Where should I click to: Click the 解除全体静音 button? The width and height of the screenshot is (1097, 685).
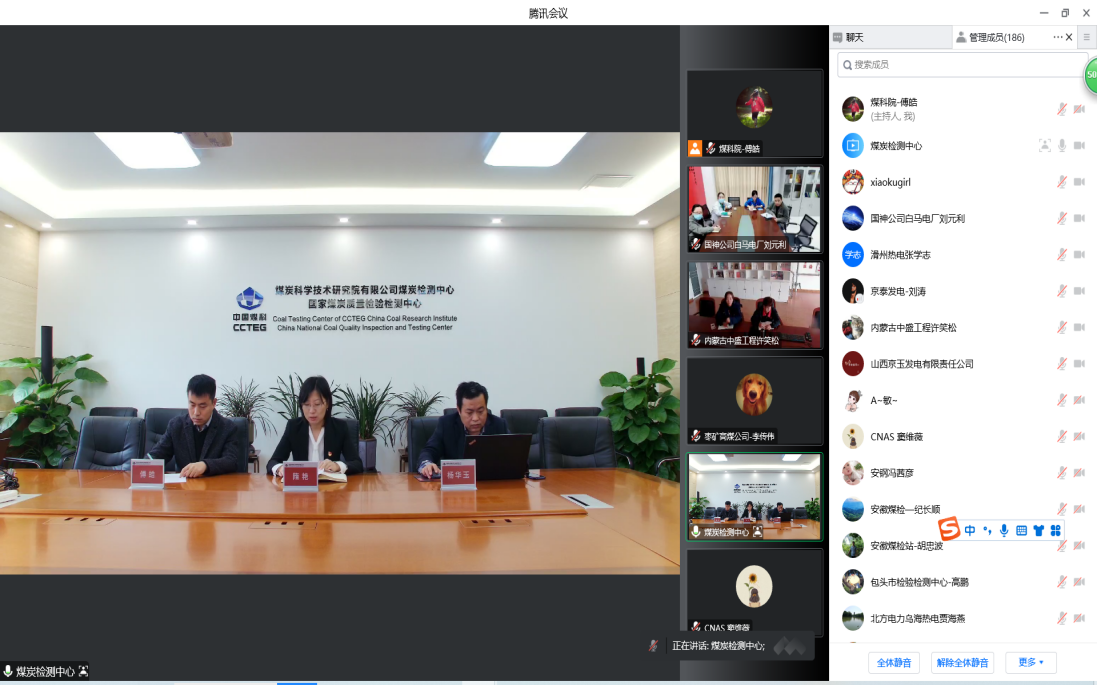(x=963, y=663)
